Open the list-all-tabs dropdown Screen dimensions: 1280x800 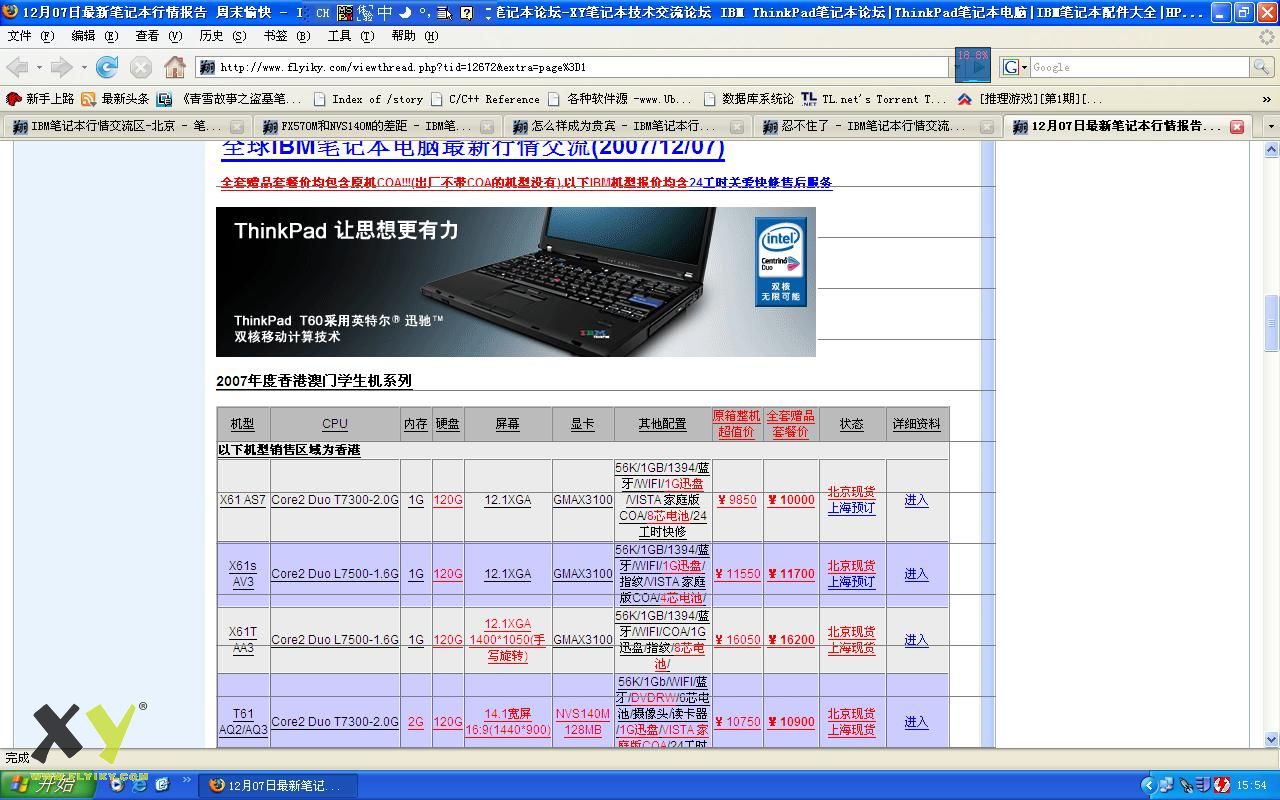pyautogui.click(x=1271, y=127)
